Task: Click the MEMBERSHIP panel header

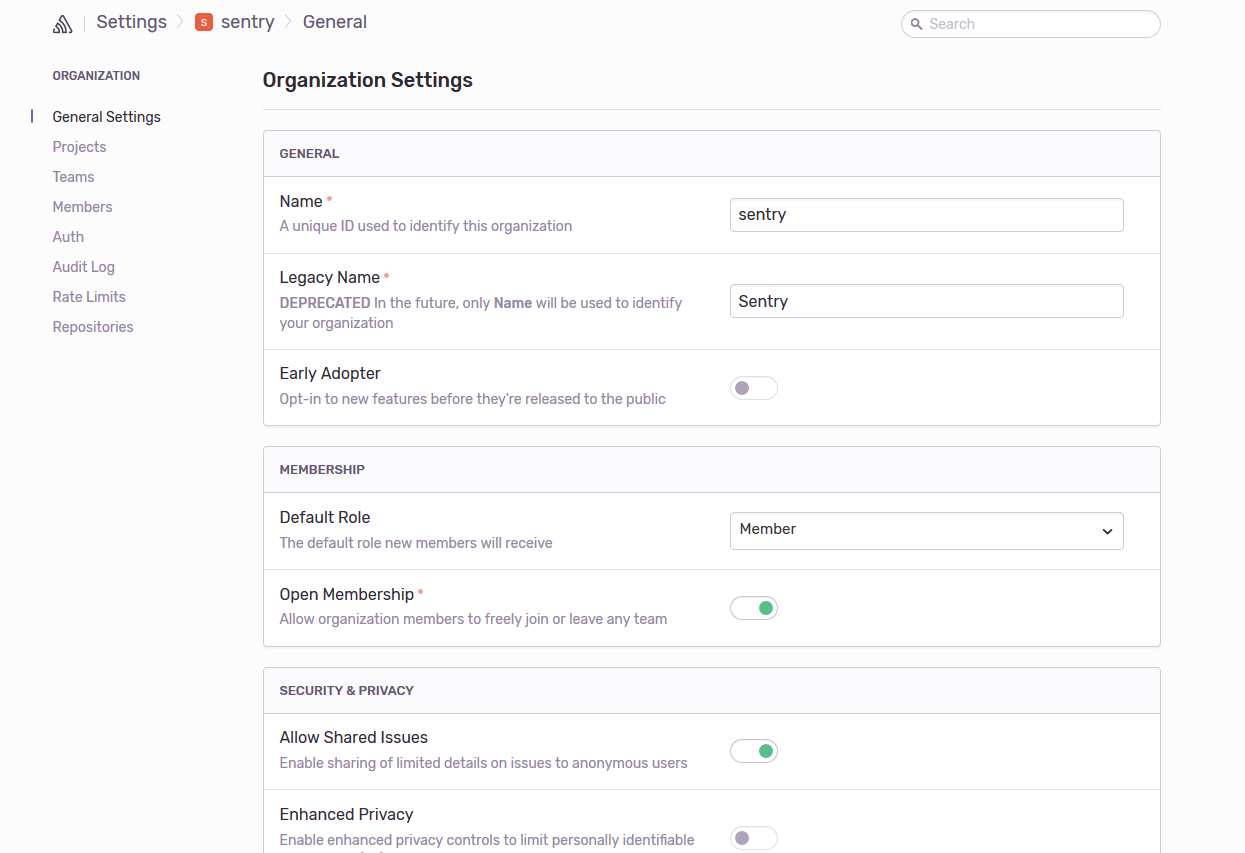Action: 711,470
